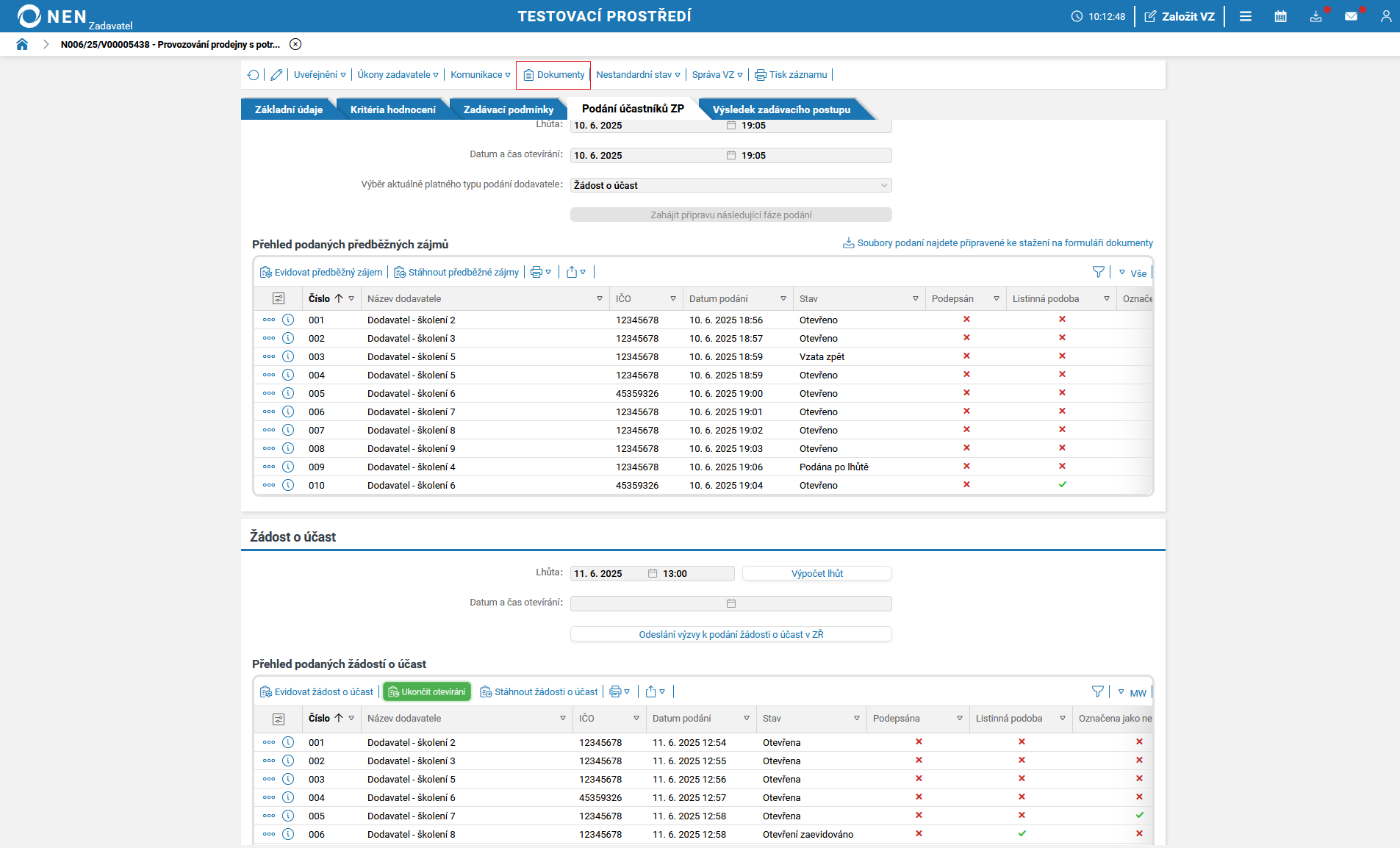Viewport: 1400px width, 848px height.
Task: Expand the Uveřejnění menu
Action: (320, 75)
